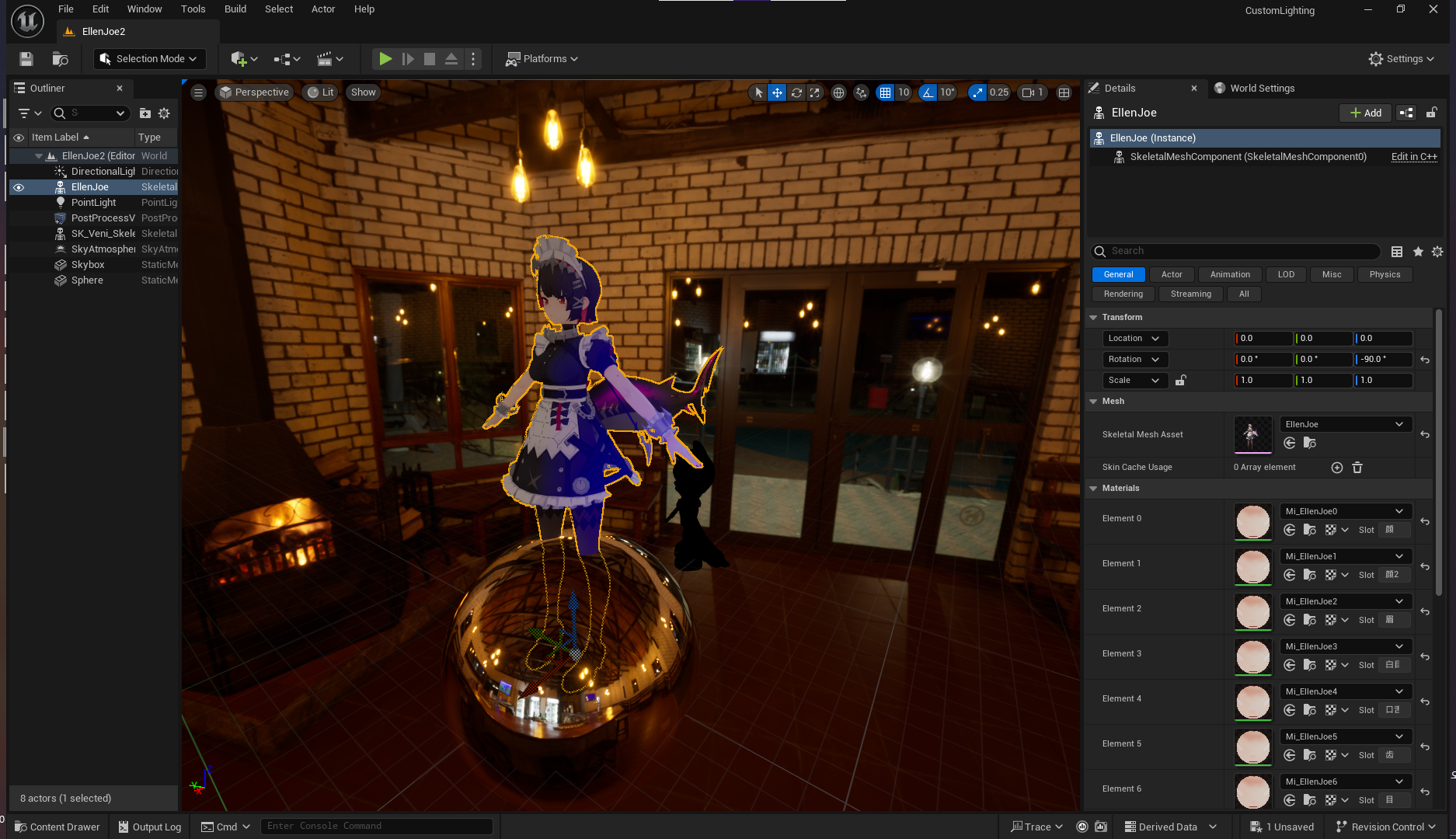Click the Skeletal Mesh Asset thumbnail
This screenshot has width=1456, height=839.
pos(1252,435)
